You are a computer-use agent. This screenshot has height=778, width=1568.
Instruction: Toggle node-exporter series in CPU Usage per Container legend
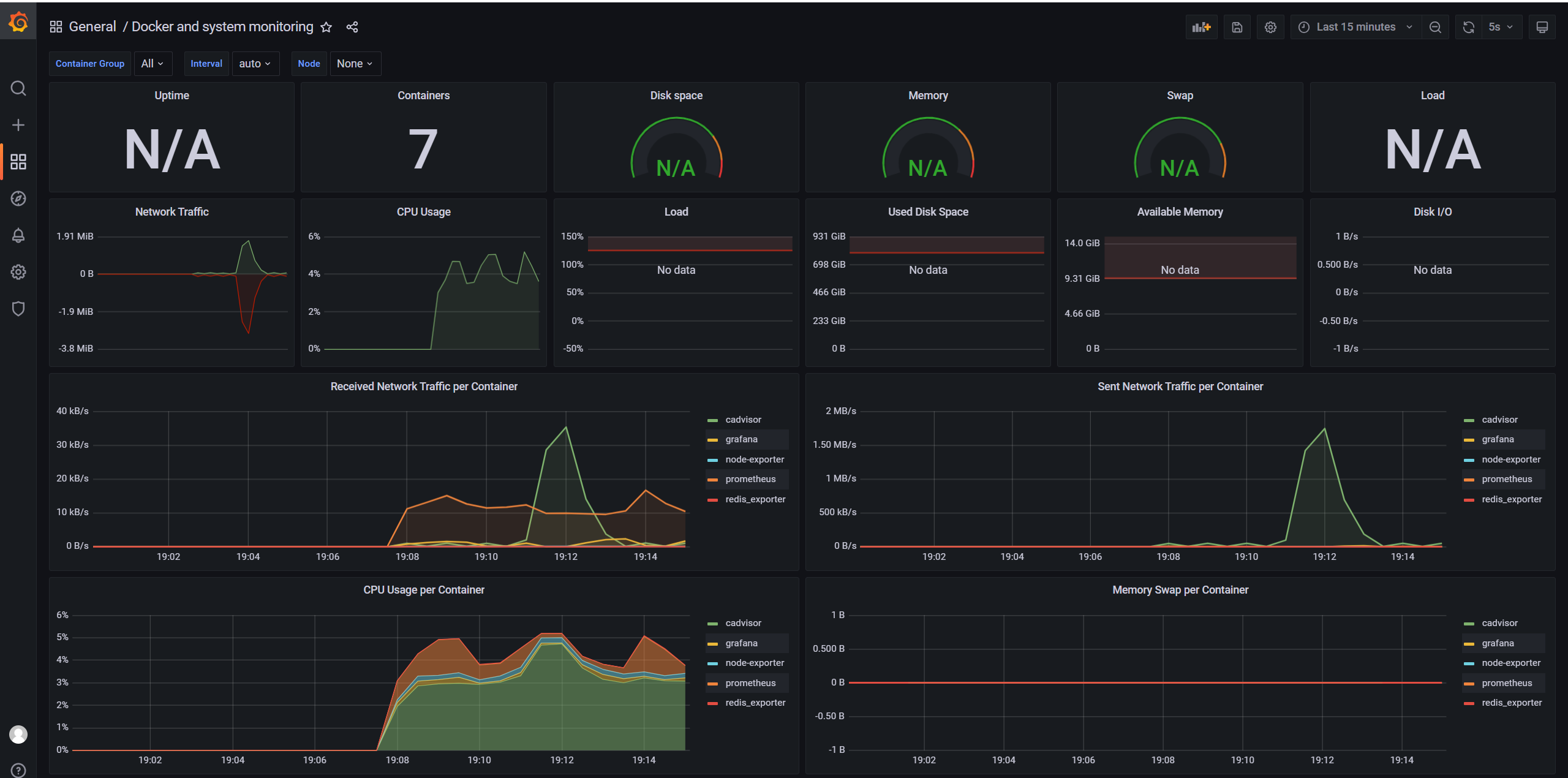(x=755, y=663)
